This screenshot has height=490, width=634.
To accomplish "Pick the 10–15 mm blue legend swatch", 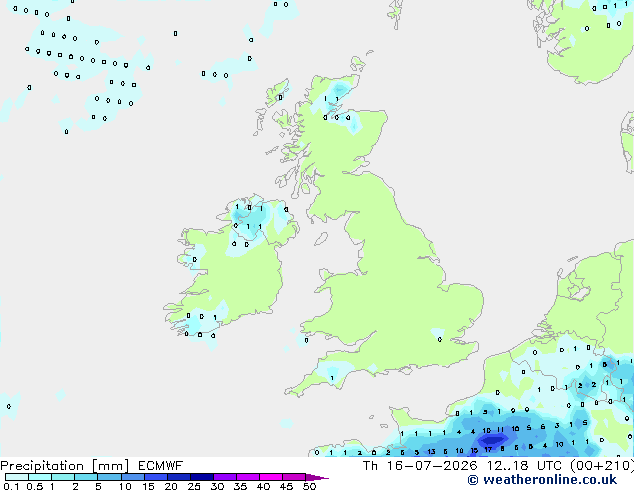I will point(132,477).
